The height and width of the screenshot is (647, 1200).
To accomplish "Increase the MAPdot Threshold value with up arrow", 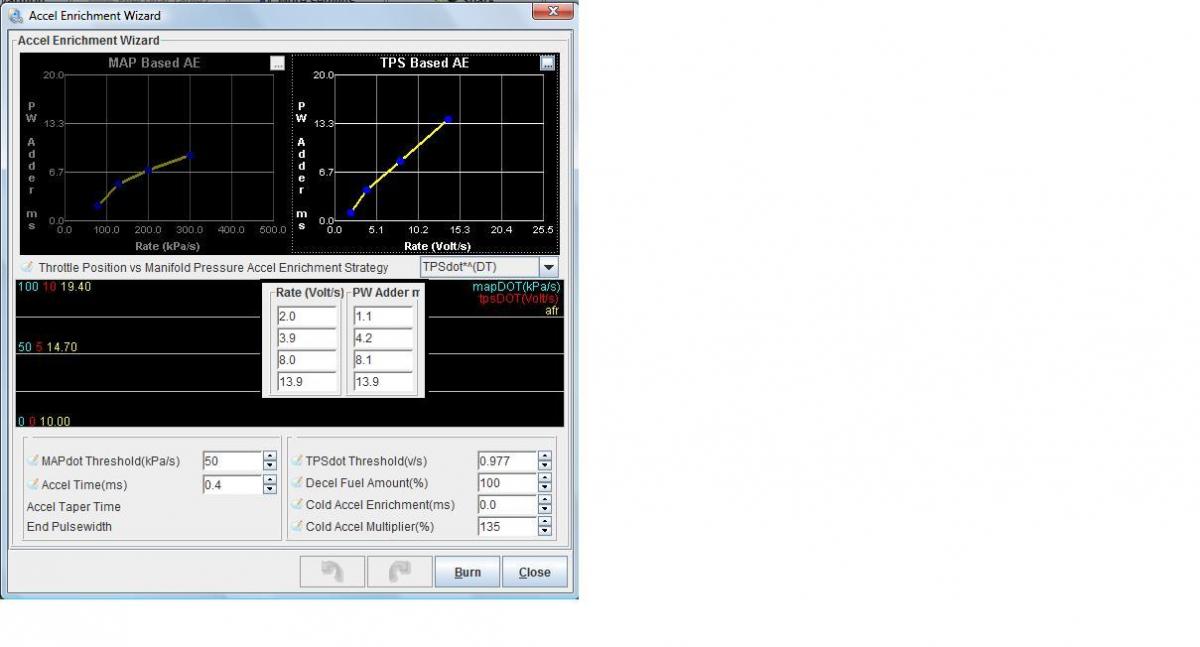I will pyautogui.click(x=269, y=456).
